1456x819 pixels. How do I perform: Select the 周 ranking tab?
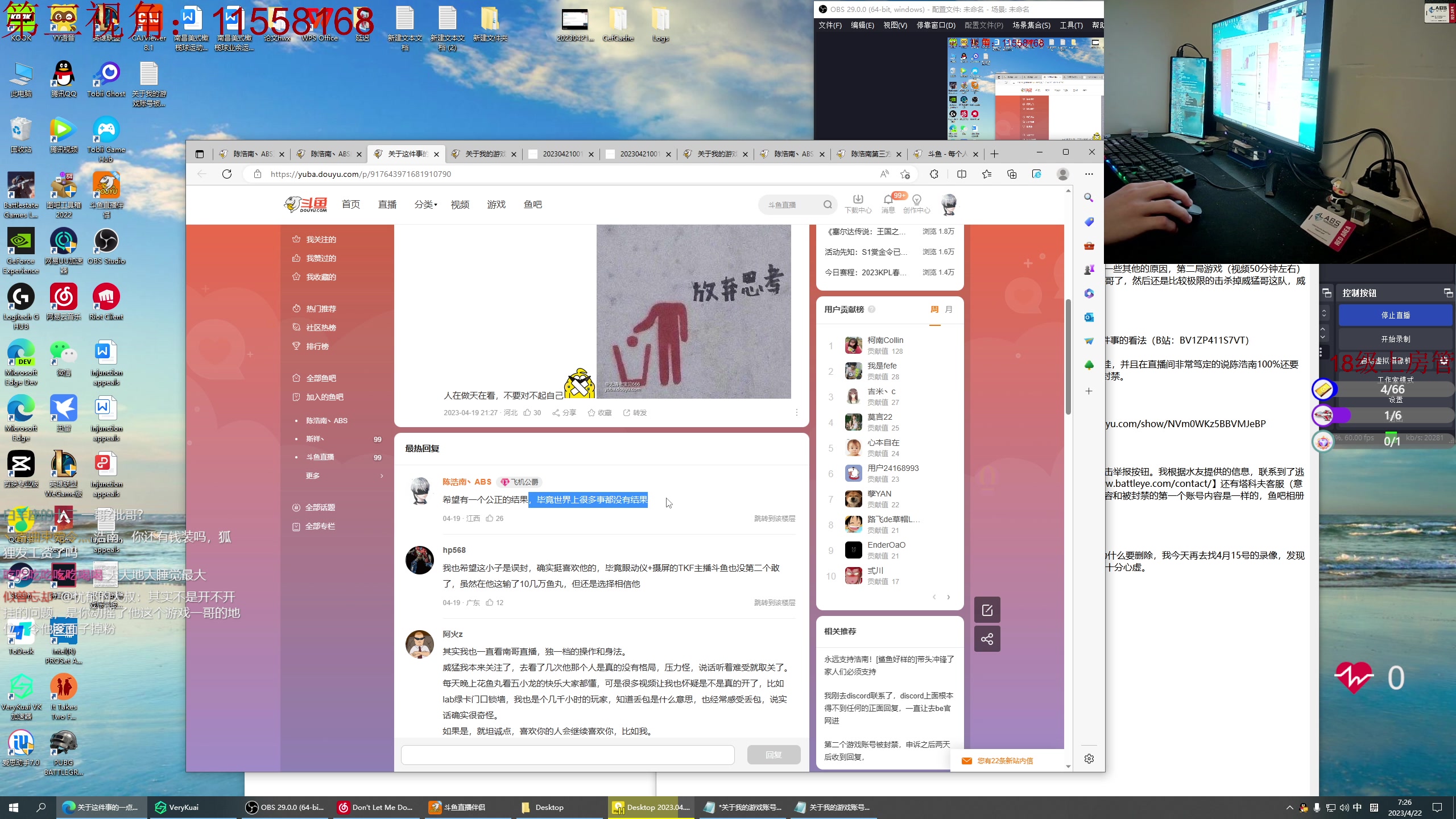pyautogui.click(x=934, y=309)
